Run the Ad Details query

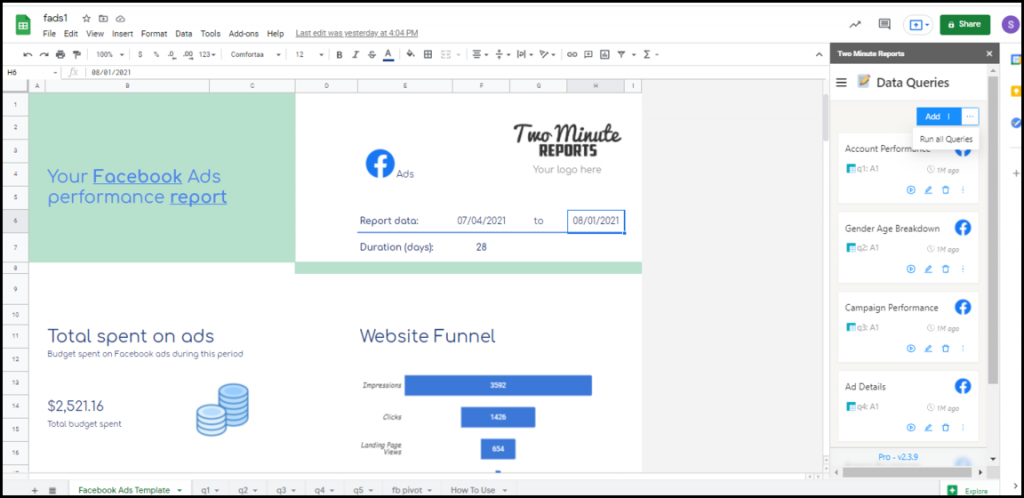tap(911, 428)
